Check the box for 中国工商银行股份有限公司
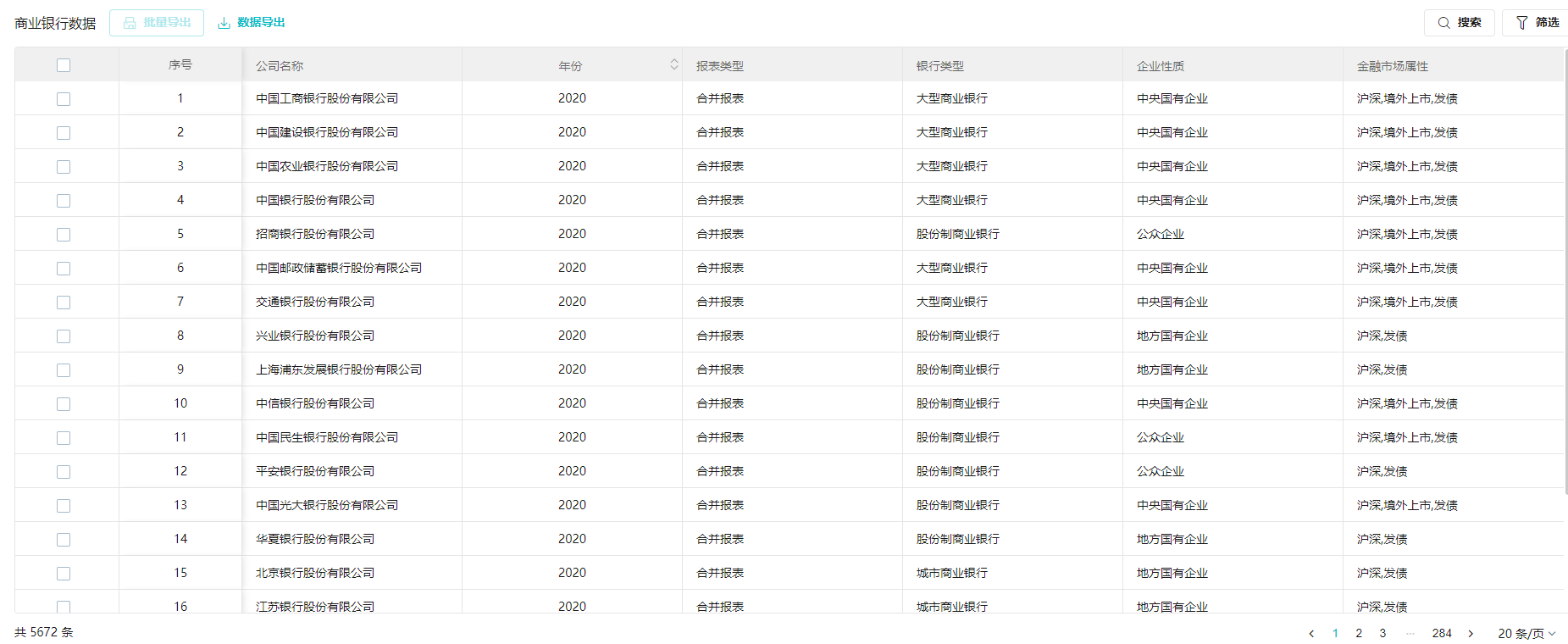This screenshot has width=1568, height=644. point(64,99)
